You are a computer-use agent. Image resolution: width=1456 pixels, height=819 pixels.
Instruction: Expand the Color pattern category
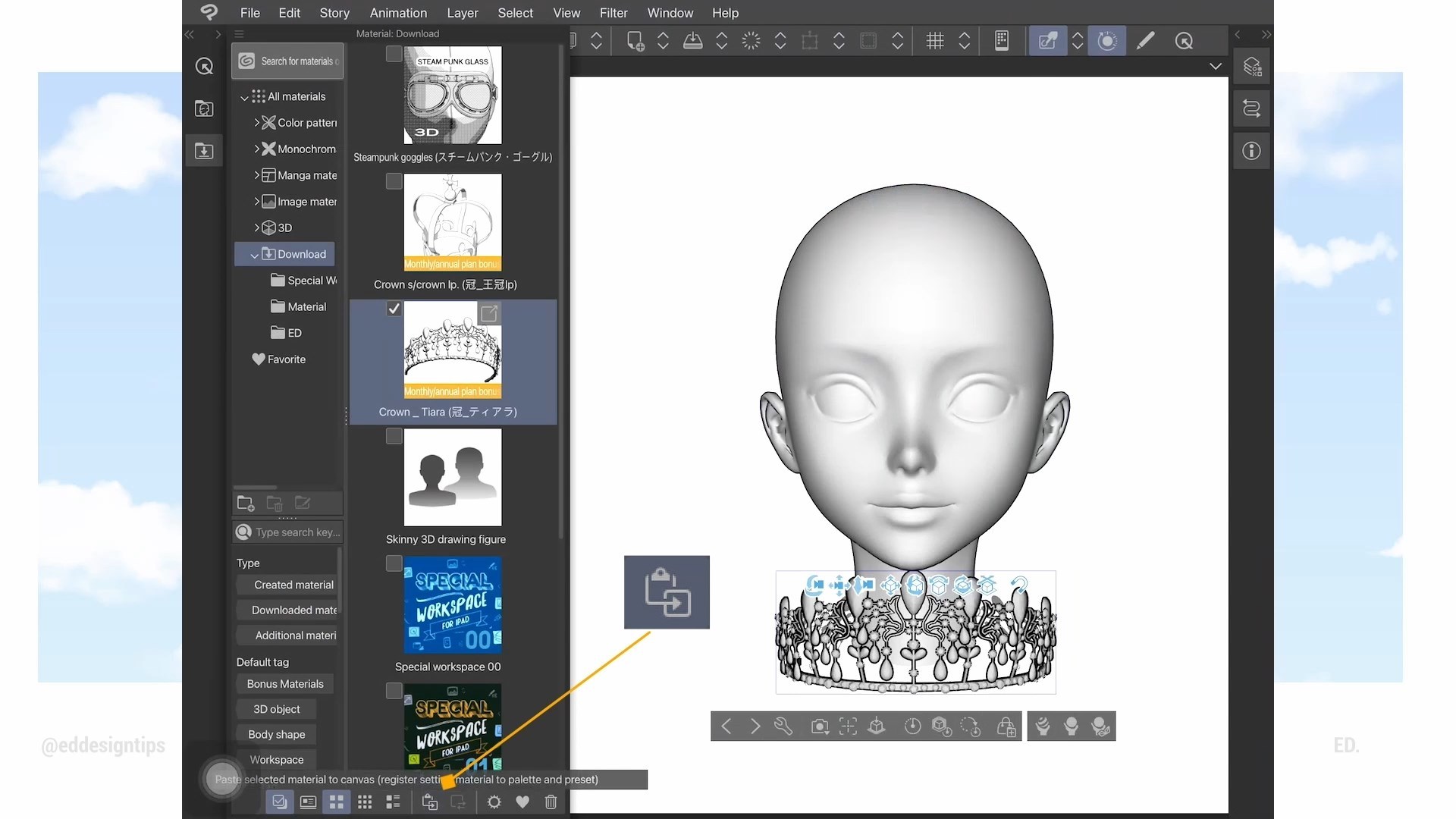[257, 122]
